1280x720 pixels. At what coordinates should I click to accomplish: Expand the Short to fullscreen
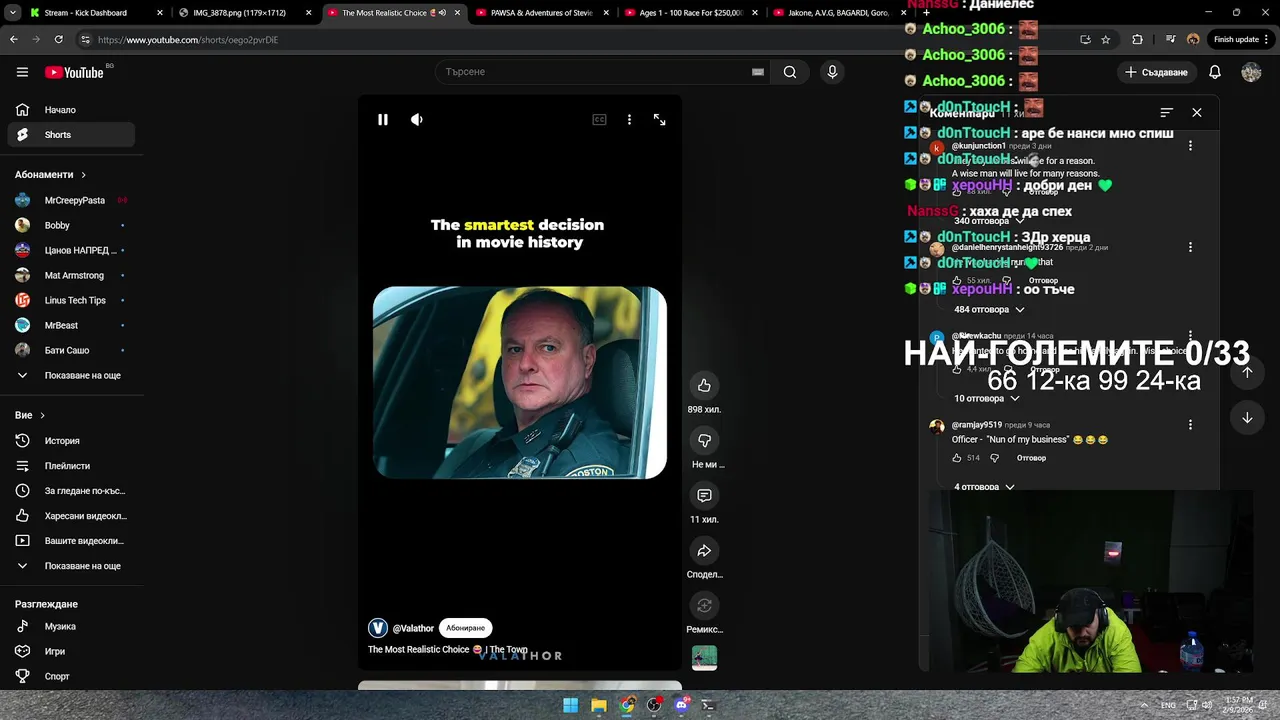(x=660, y=120)
